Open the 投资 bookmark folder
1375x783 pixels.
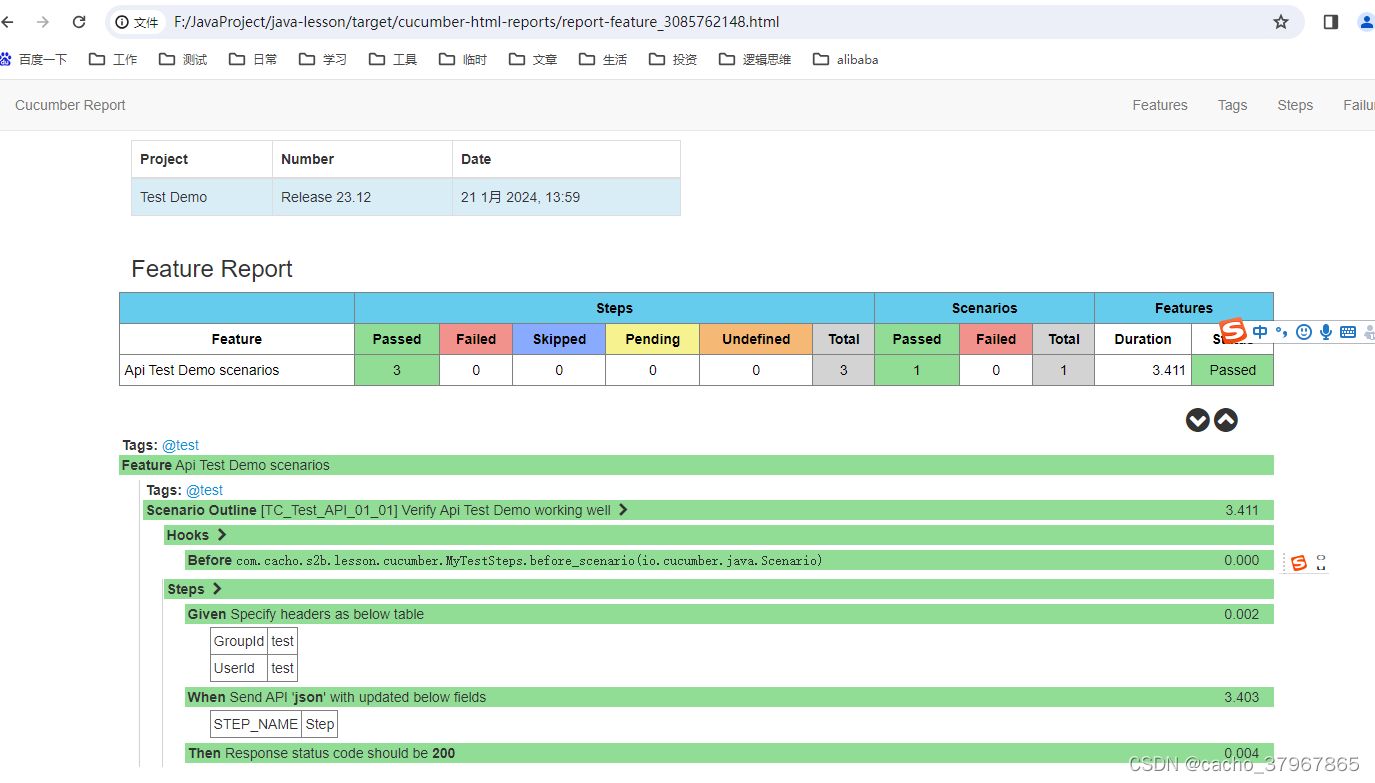673,59
